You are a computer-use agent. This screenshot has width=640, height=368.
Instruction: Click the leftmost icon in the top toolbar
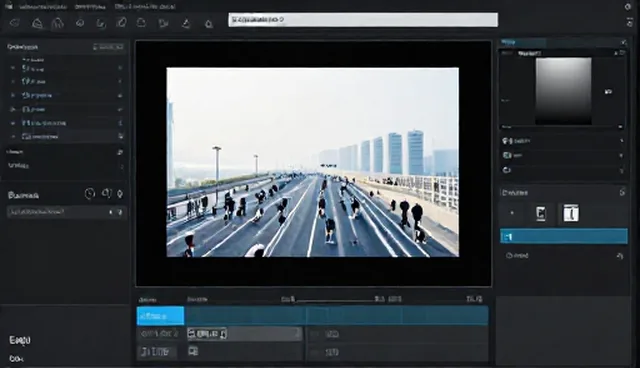coord(15,22)
